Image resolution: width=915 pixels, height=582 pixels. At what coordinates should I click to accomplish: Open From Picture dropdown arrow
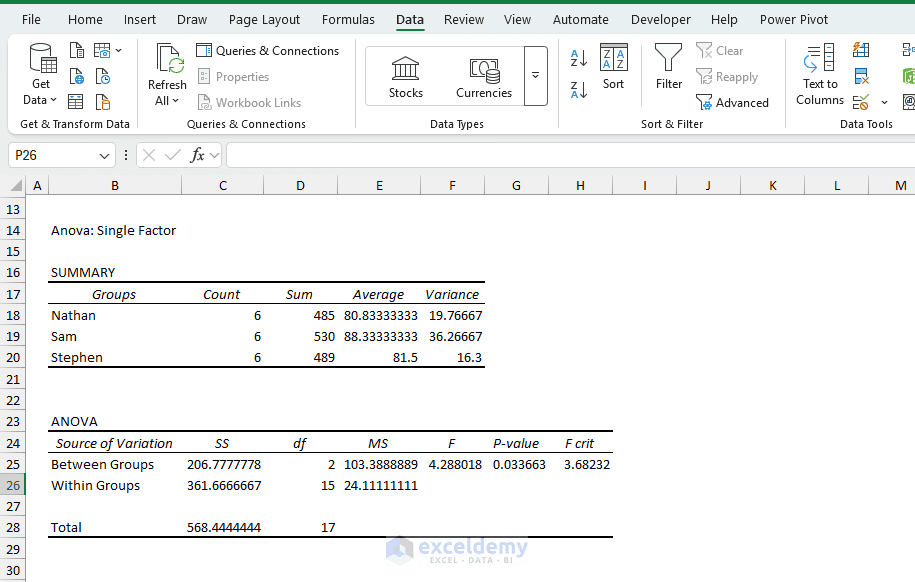click(118, 50)
